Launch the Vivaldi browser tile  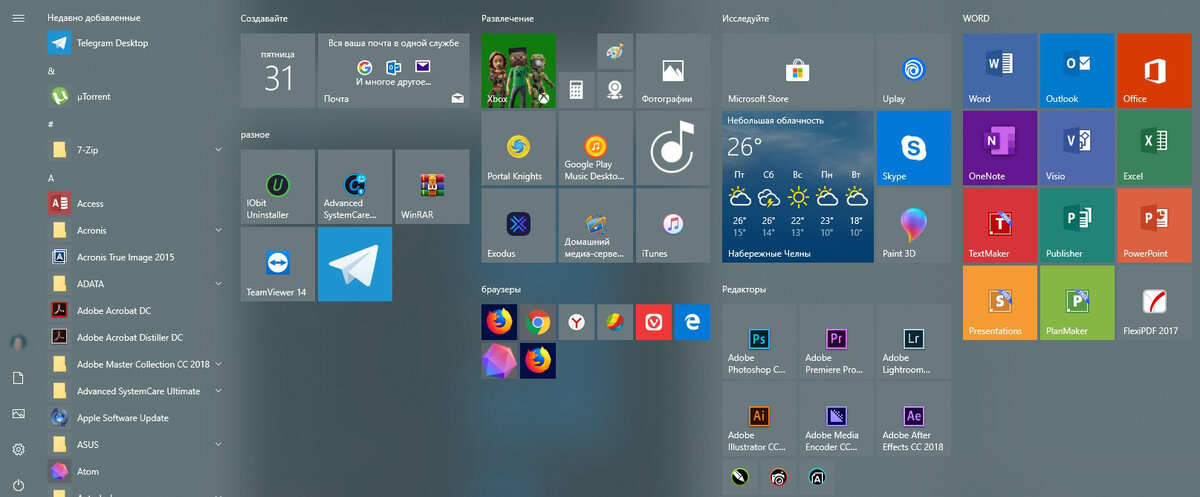point(653,322)
